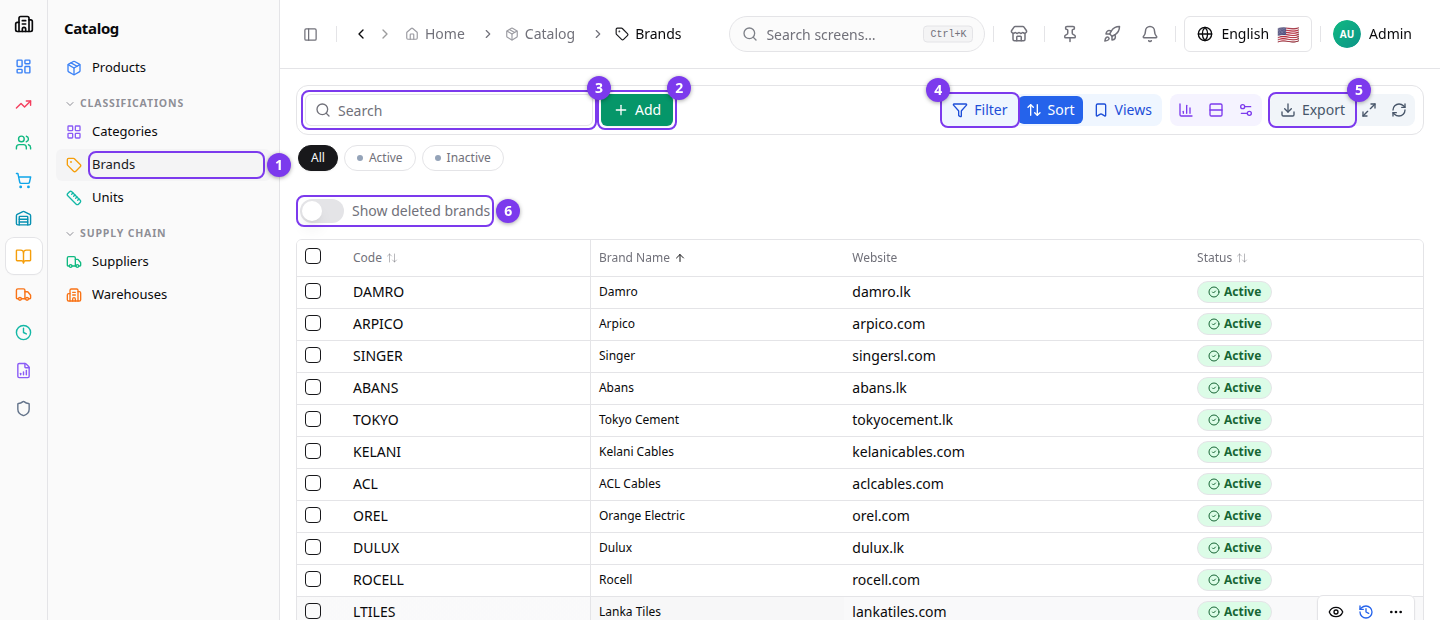The width and height of the screenshot is (1440, 620).
Task: Check the DAMRO row checkbox
Action: point(313,291)
